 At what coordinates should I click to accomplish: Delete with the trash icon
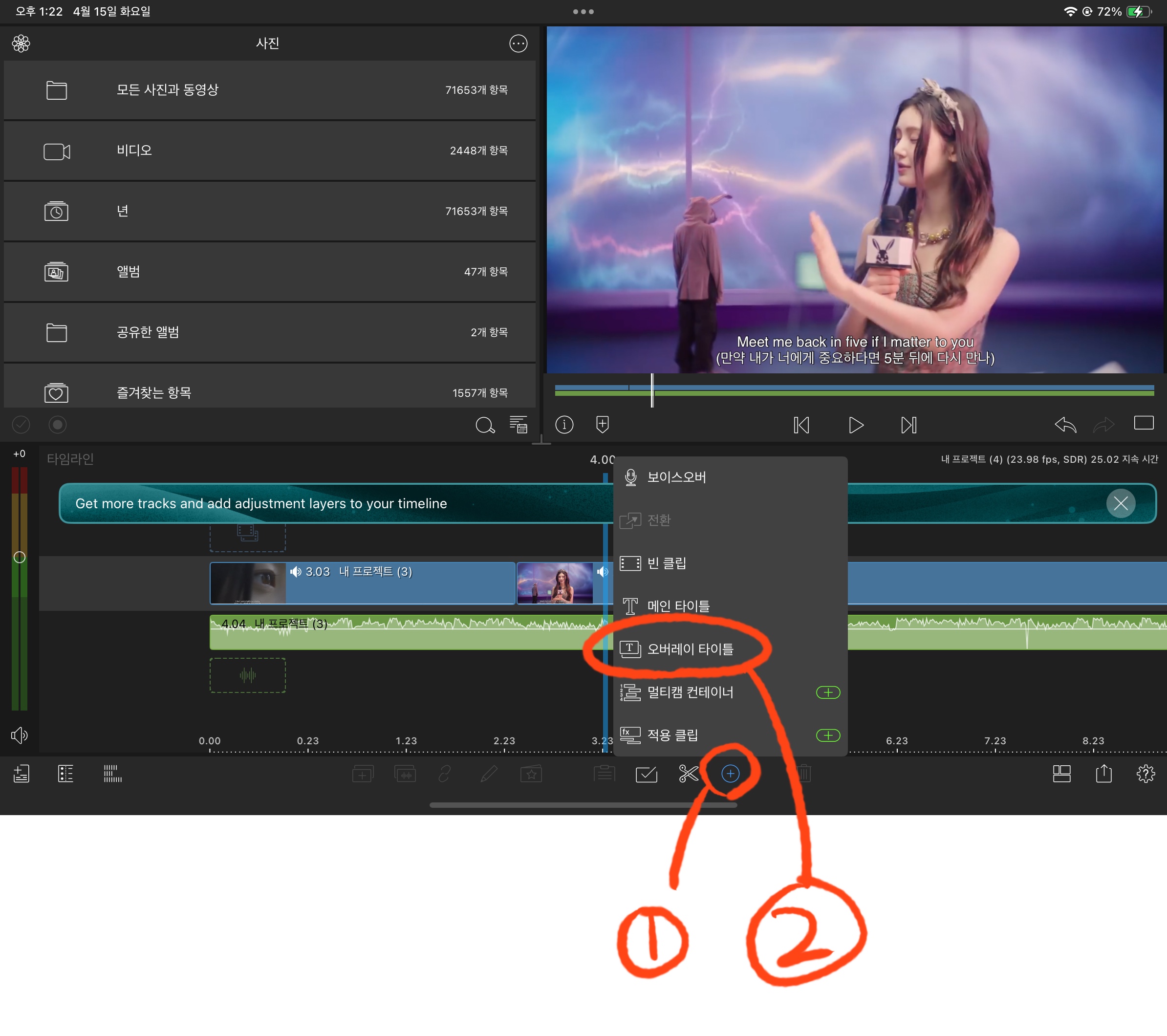[804, 774]
